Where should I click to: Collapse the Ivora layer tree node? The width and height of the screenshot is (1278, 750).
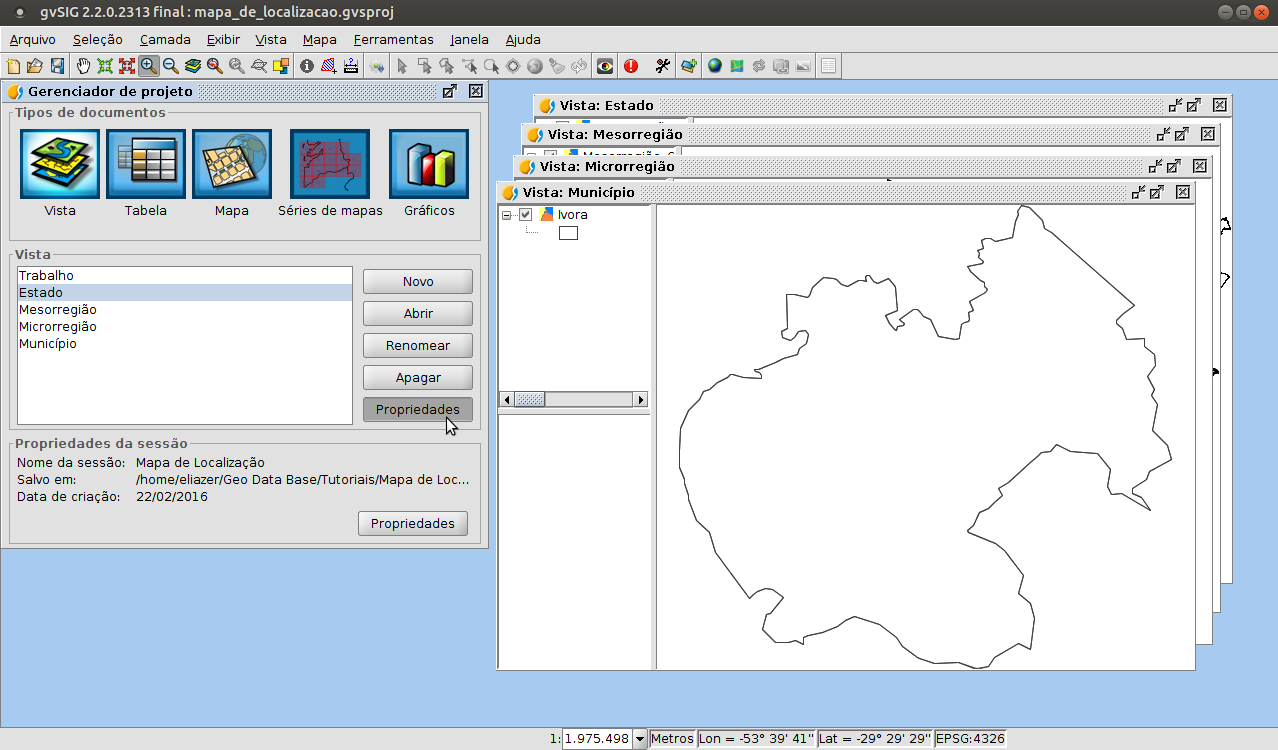[x=507, y=214]
